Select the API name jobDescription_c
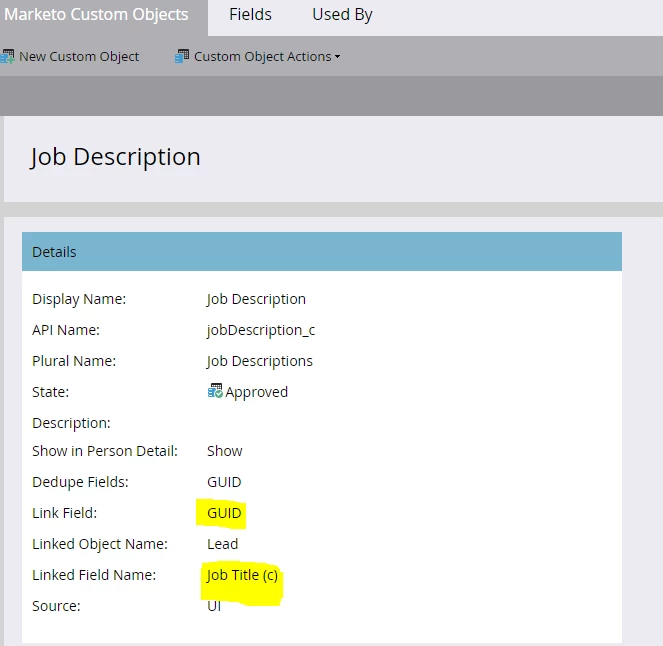Screen dimensions: 663x646 click(x=261, y=330)
